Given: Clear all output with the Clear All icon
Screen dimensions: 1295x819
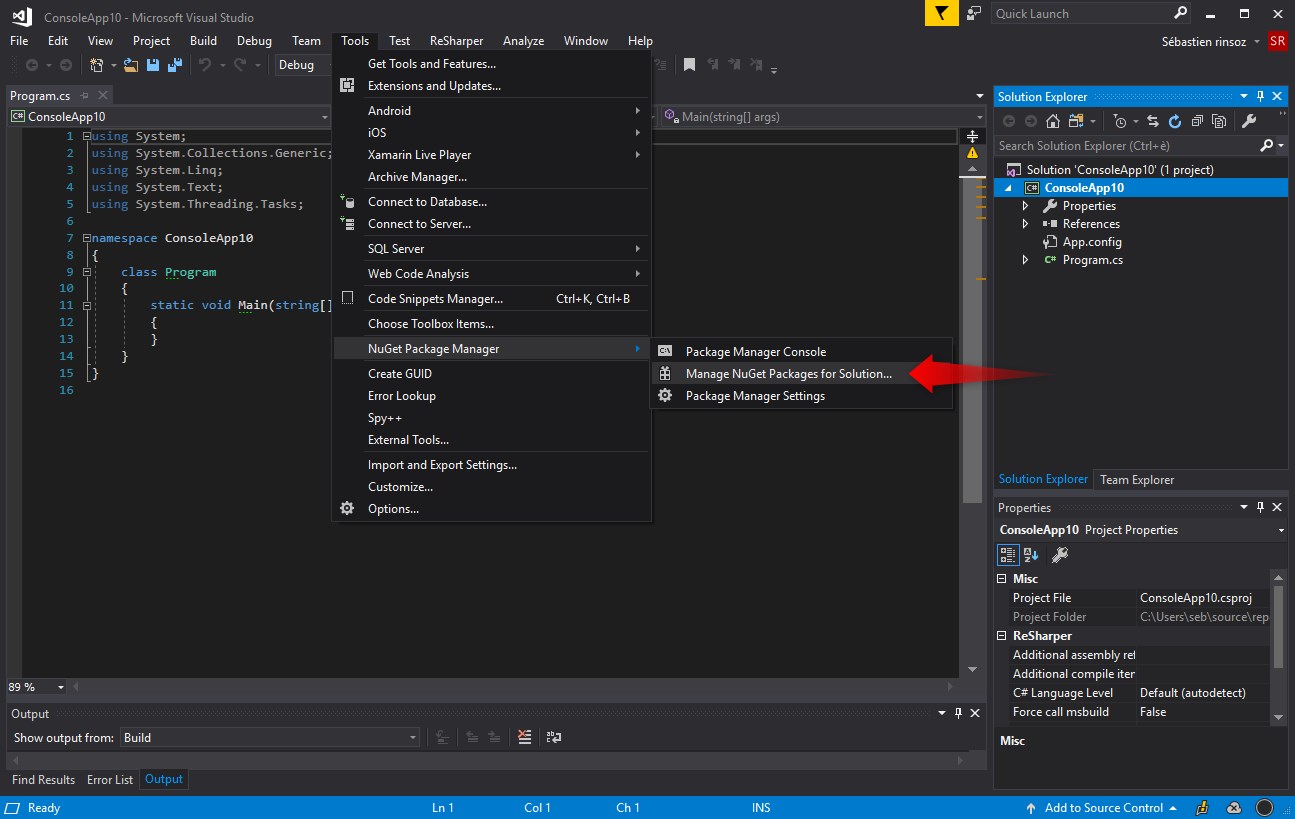Looking at the screenshot, I should pyautogui.click(x=525, y=737).
